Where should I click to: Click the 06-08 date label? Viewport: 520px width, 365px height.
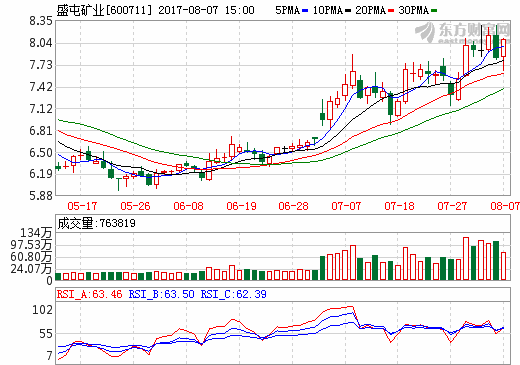coord(188,206)
